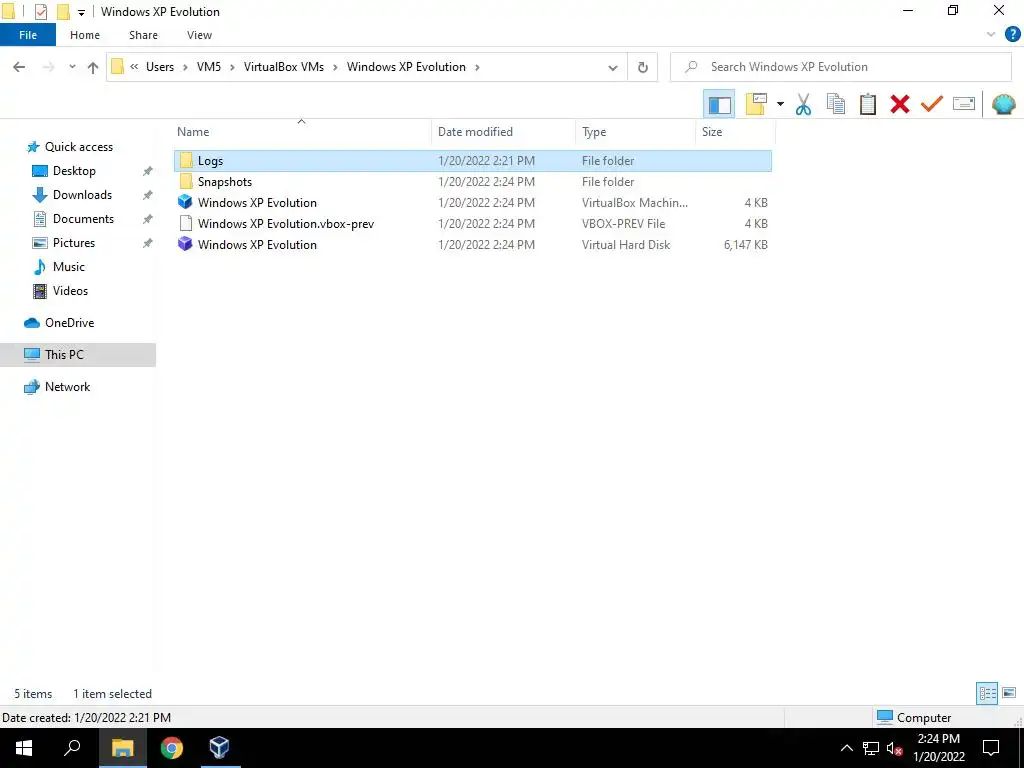This screenshot has height=768, width=1024.
Task: Click the rename toolbar icon
Action: (x=963, y=104)
